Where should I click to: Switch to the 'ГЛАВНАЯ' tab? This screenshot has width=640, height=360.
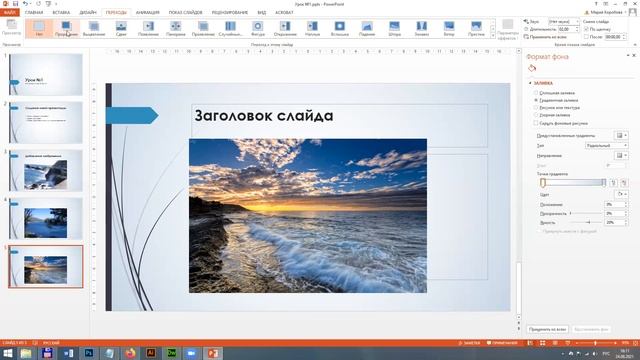[x=34, y=12]
